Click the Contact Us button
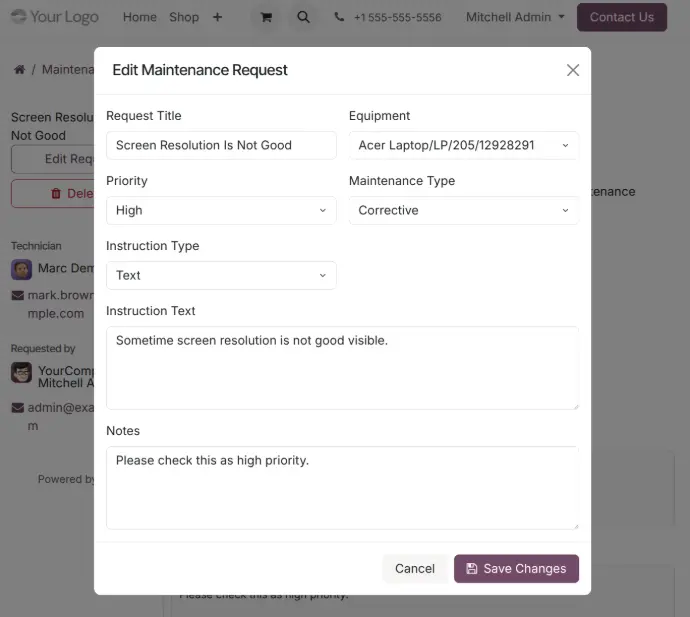This screenshot has width=690, height=617. [x=622, y=17]
